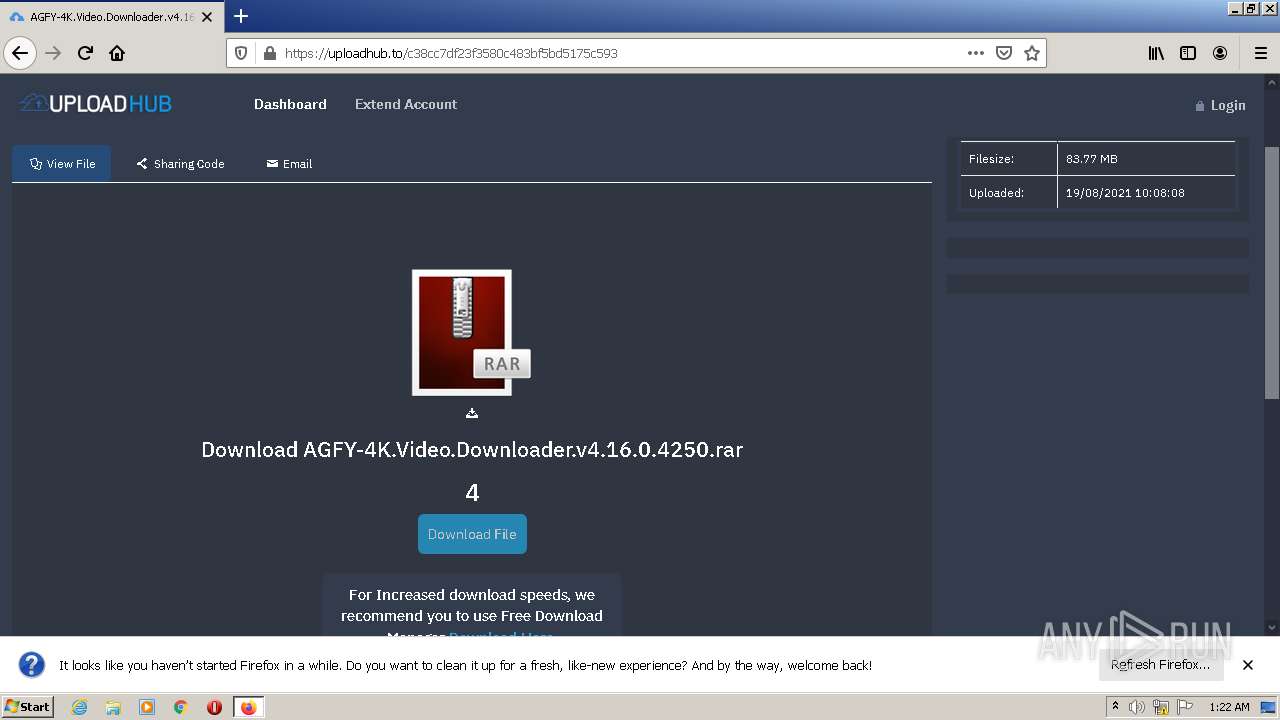Switch to Email tab
This screenshot has width=1280, height=720.
click(x=289, y=164)
